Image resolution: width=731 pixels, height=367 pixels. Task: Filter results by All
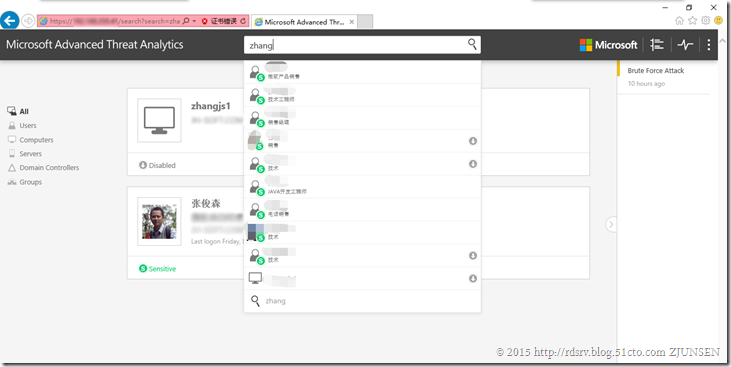coord(18,111)
